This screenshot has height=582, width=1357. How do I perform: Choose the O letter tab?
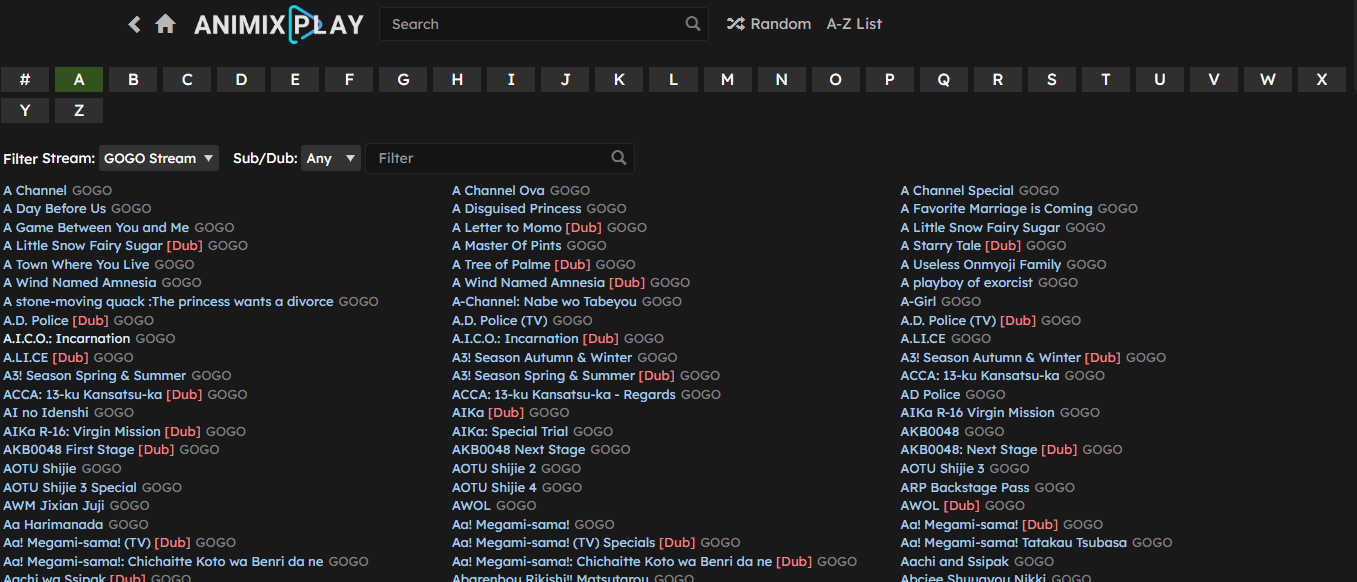[835, 80]
